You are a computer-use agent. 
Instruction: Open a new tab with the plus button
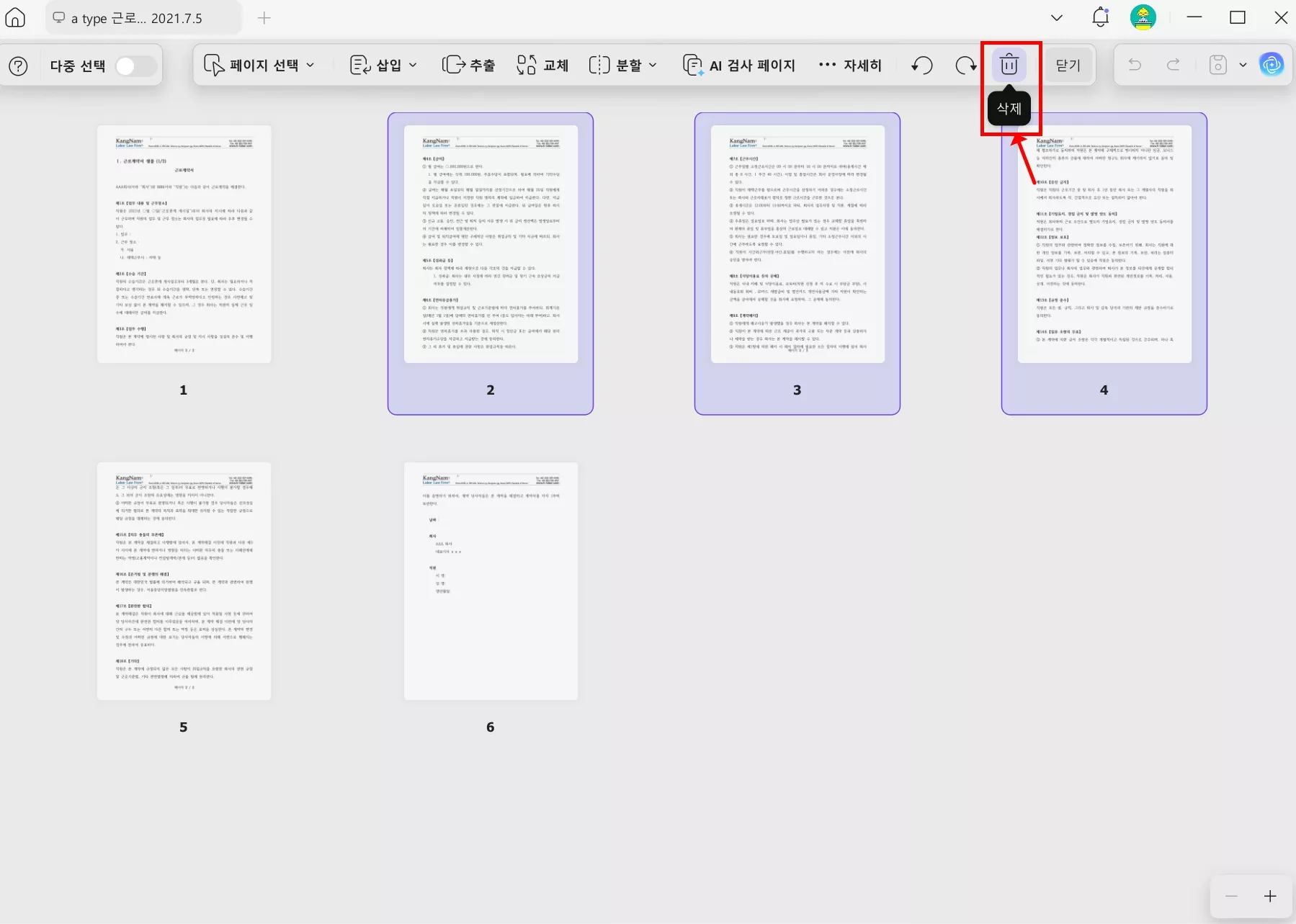click(264, 18)
